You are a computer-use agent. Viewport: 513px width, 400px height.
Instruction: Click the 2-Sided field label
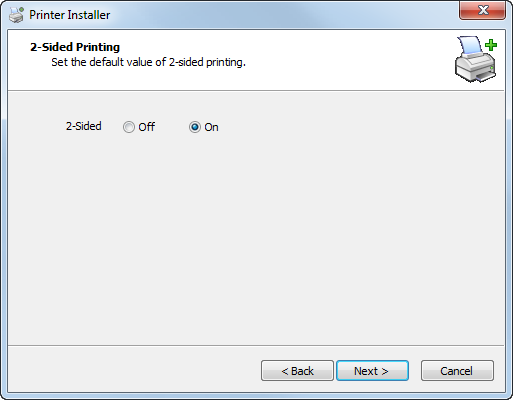[x=83, y=126]
